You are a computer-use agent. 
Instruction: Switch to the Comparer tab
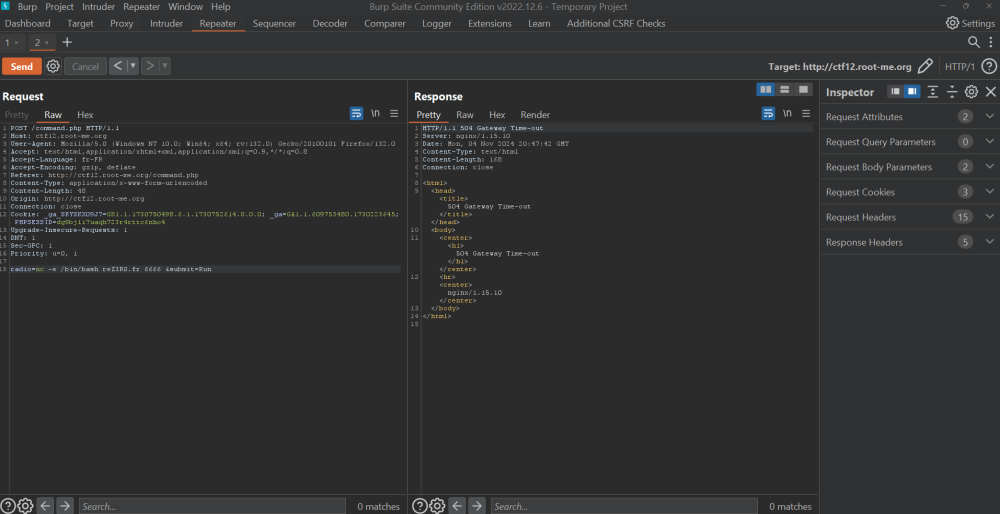[x=385, y=24]
